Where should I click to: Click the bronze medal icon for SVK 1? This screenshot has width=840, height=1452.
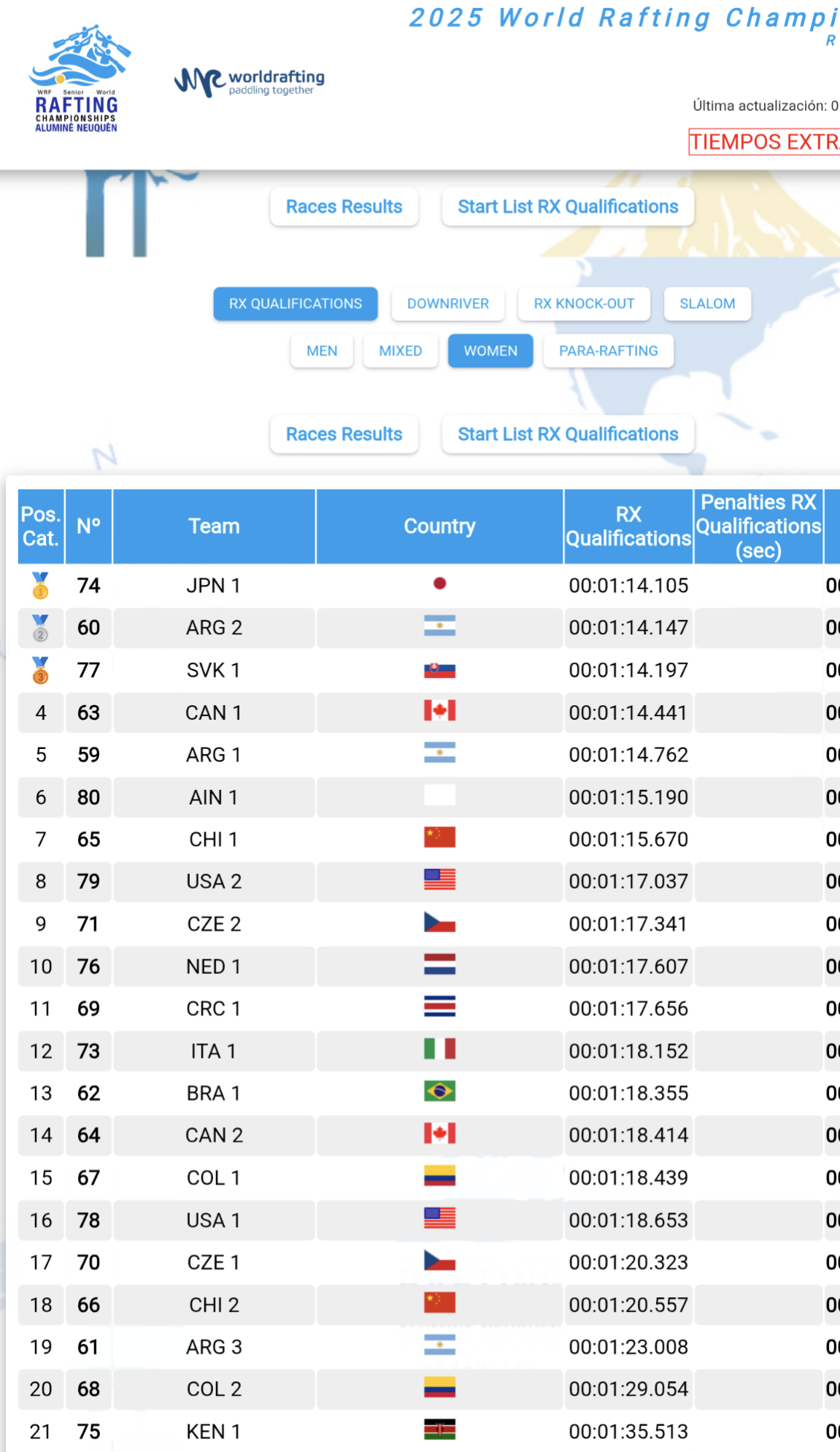(41, 670)
